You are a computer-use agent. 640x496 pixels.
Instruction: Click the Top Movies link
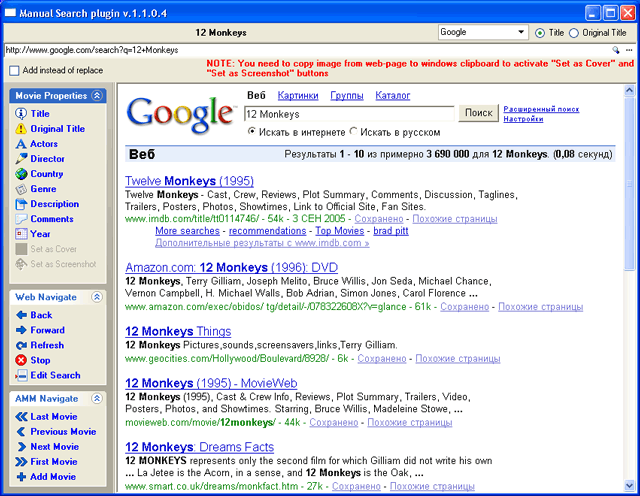click(340, 231)
